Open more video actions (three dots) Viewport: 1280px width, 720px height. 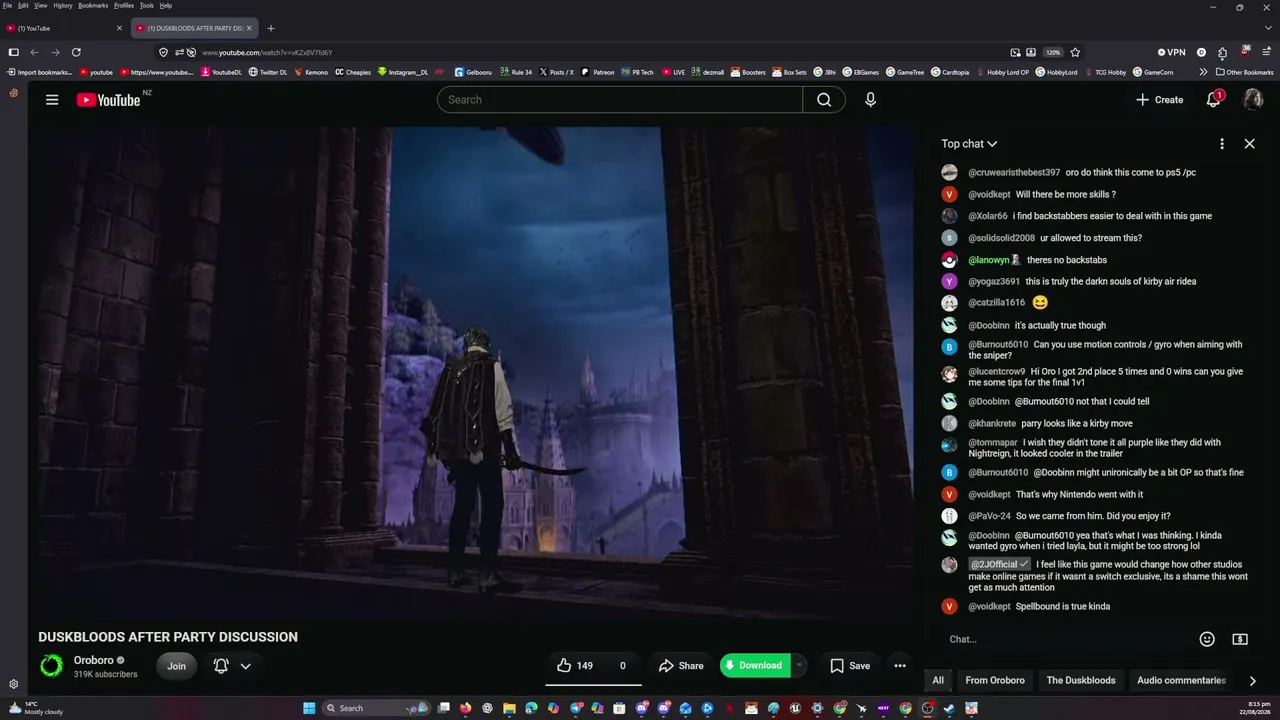pos(900,666)
